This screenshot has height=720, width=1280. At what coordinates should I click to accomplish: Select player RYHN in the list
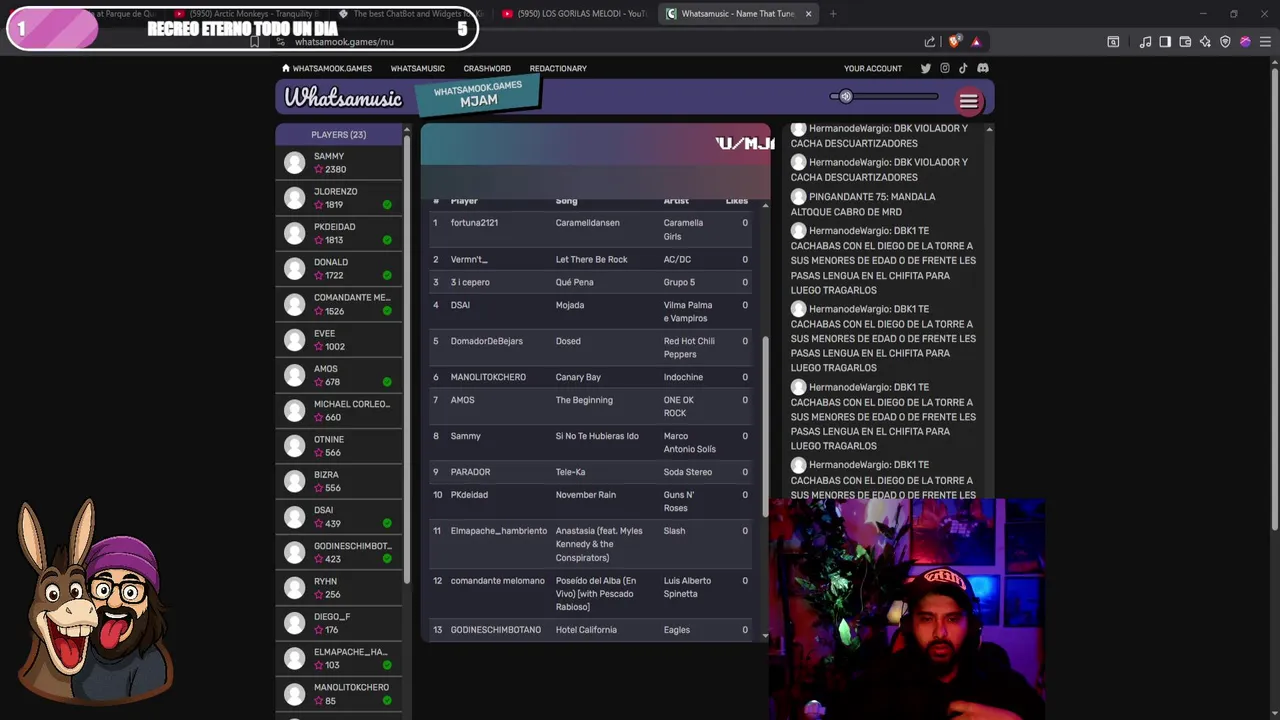click(x=340, y=587)
